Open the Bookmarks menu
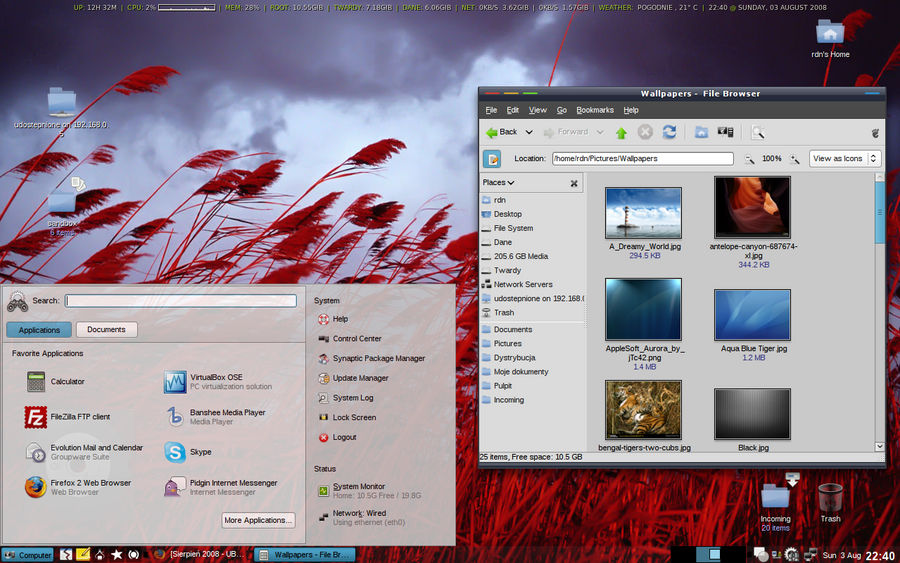Screen dimensions: 900x563 (x=595, y=110)
